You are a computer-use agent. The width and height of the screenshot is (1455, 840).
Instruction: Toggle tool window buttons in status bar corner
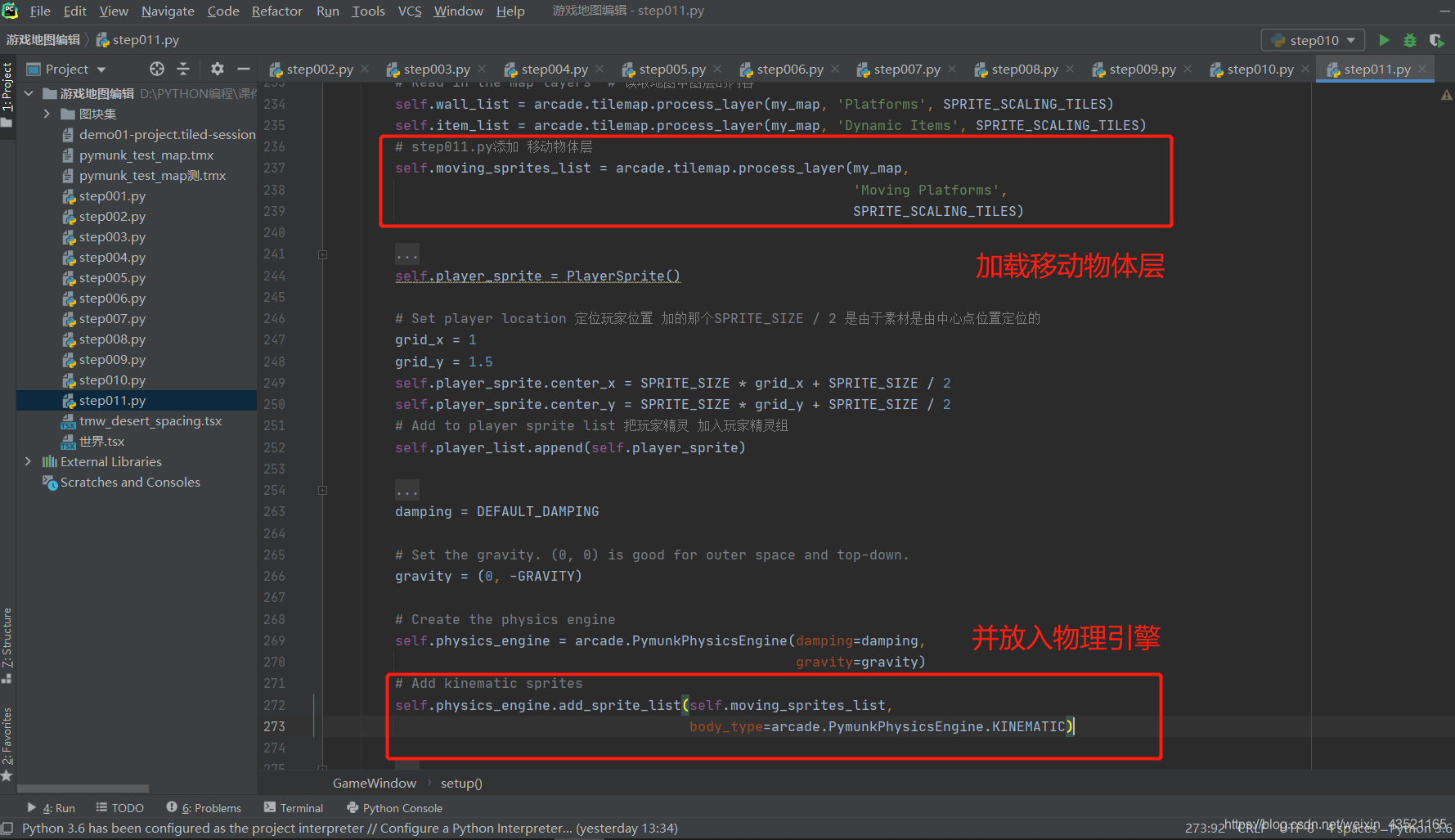click(x=7, y=828)
